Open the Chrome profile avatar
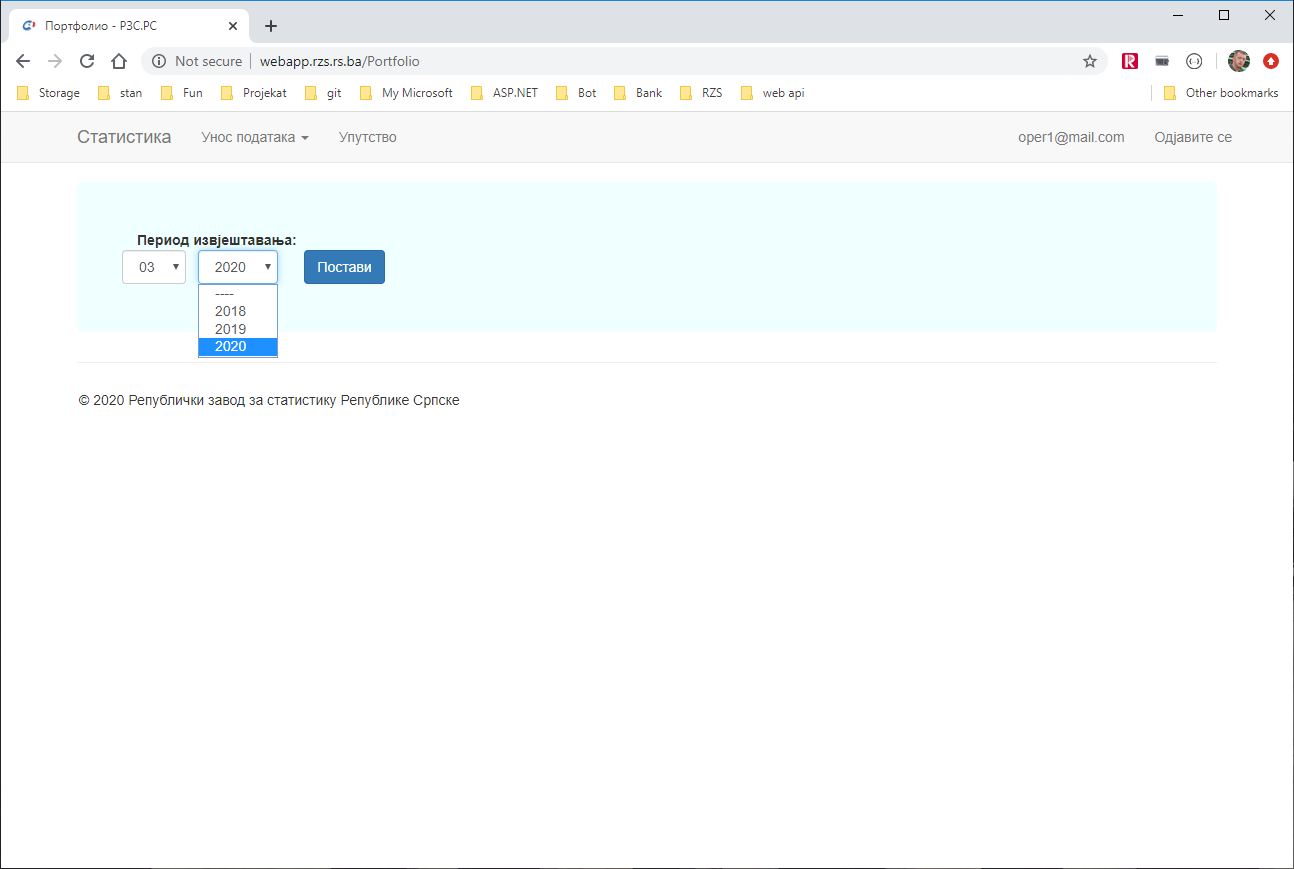 (1239, 61)
